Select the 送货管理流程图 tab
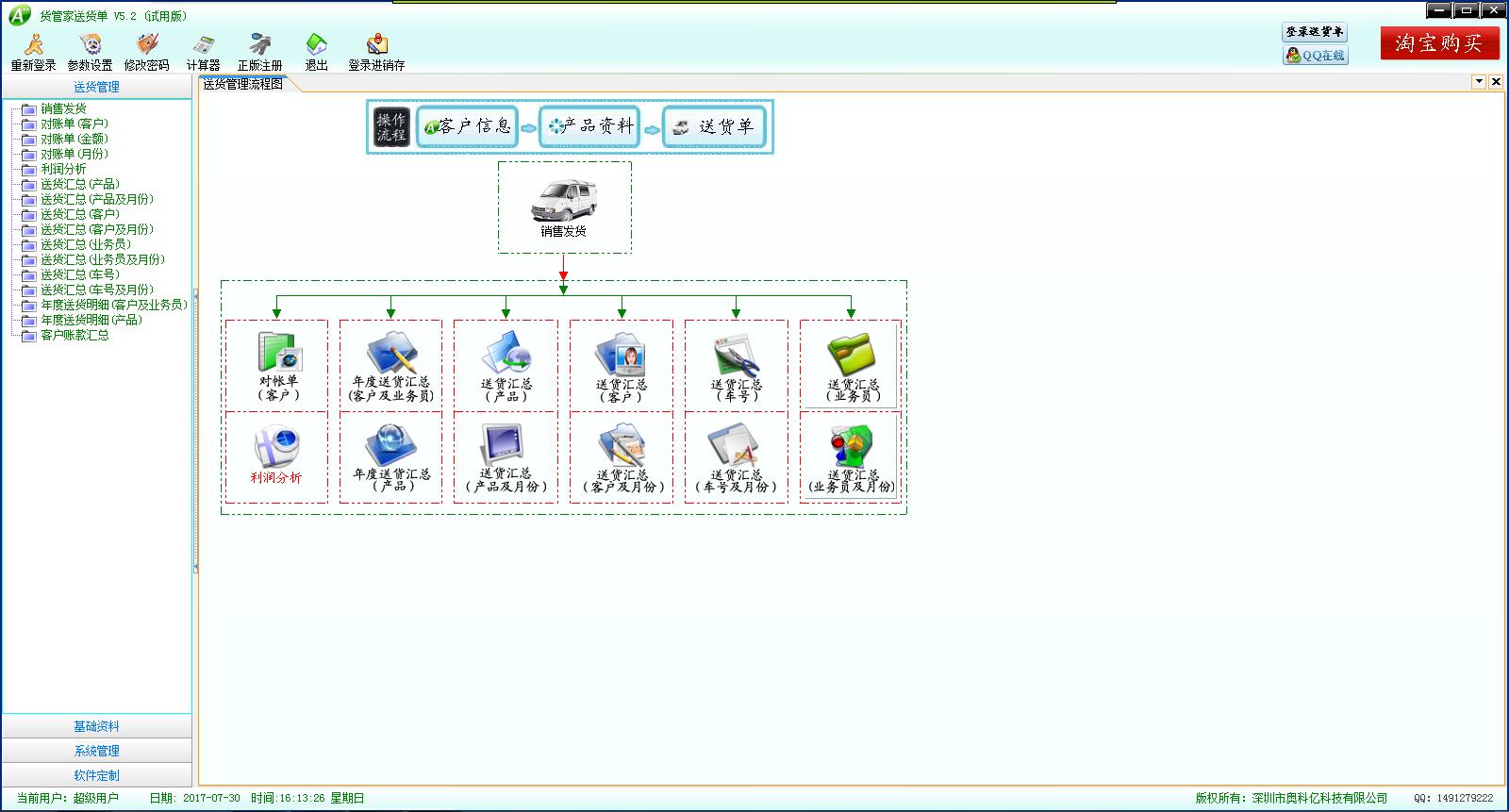 pyautogui.click(x=244, y=84)
